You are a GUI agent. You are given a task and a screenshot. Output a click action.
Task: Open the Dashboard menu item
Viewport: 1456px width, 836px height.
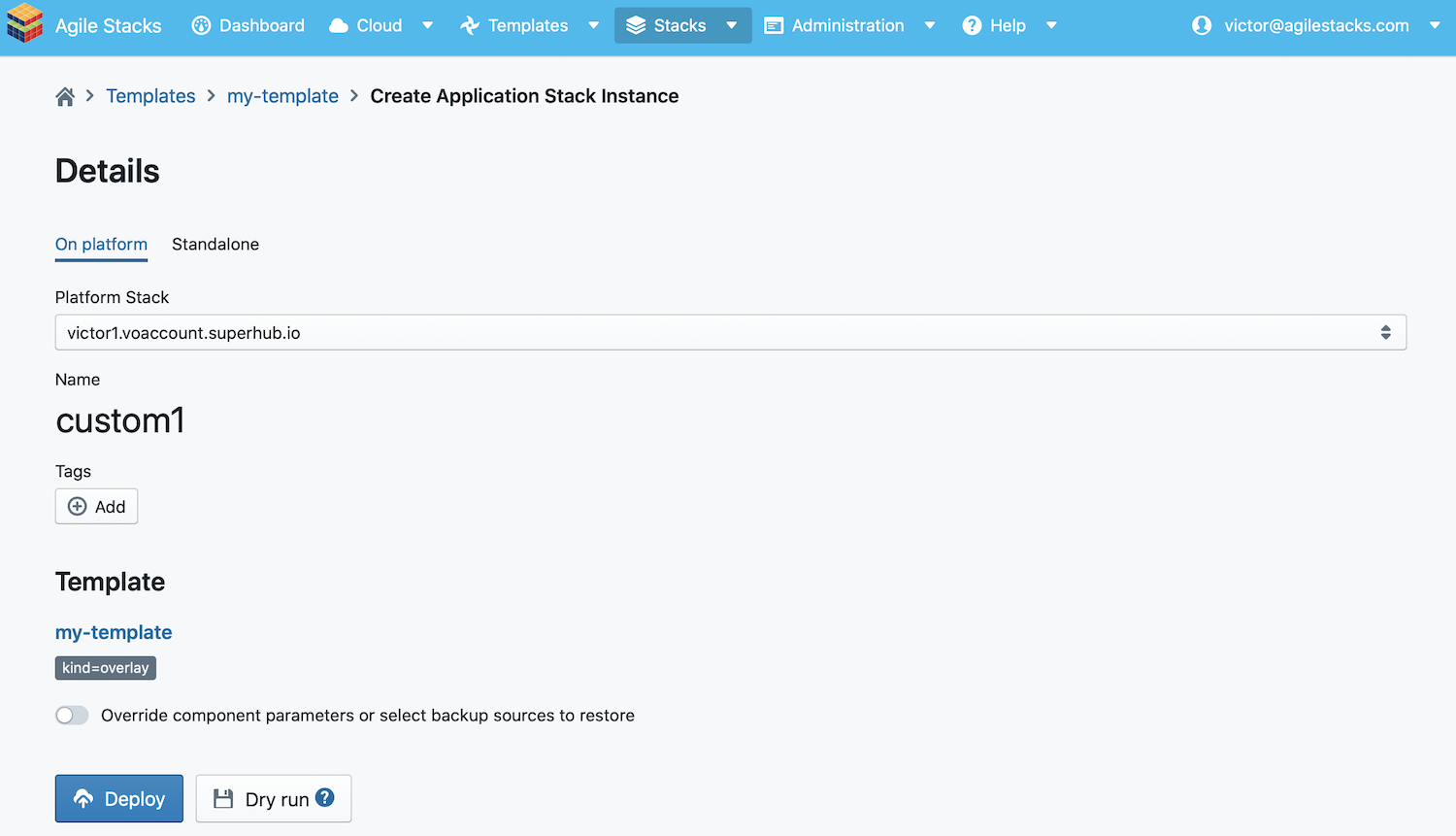click(x=248, y=25)
